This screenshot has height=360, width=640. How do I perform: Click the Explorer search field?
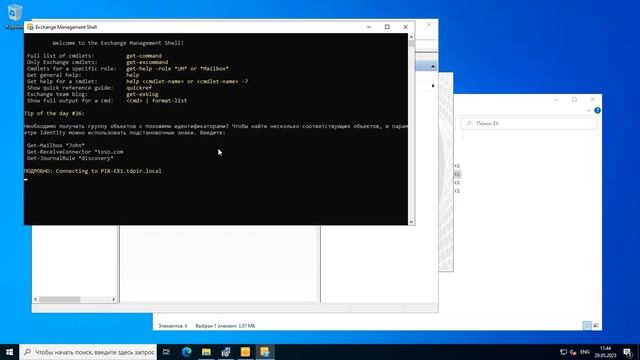(529, 123)
